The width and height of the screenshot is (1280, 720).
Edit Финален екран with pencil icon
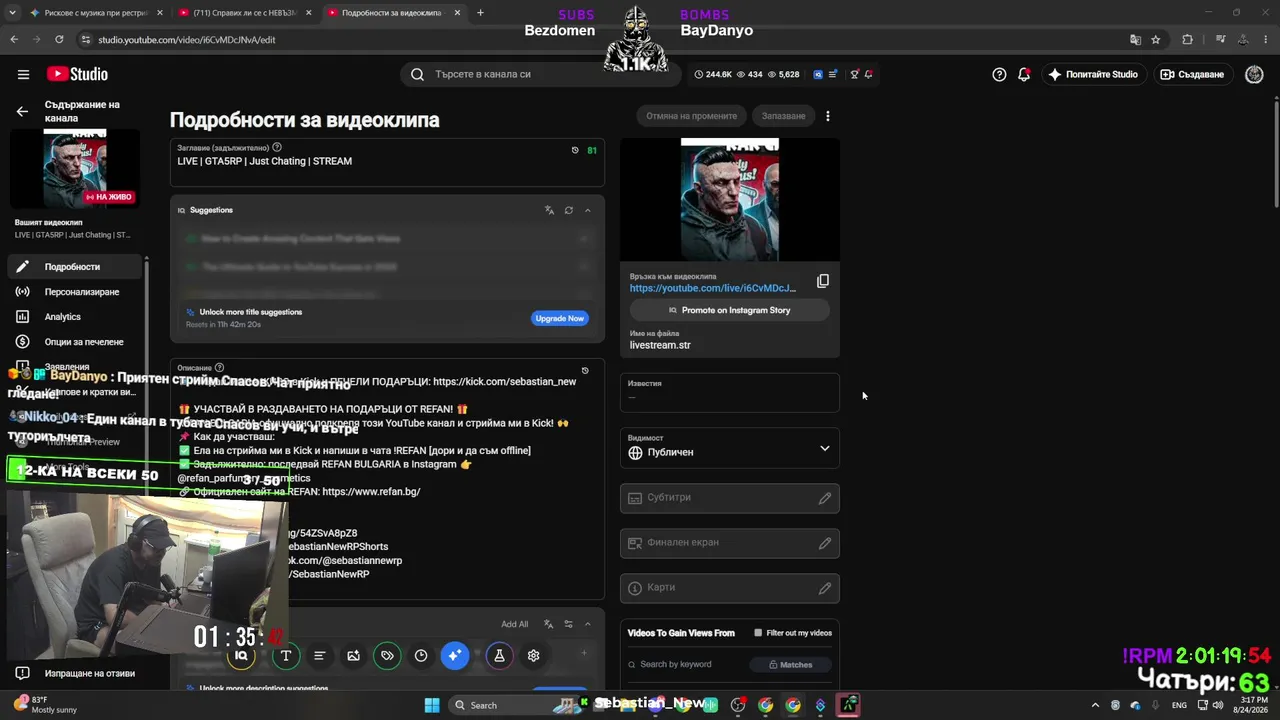[x=825, y=543]
